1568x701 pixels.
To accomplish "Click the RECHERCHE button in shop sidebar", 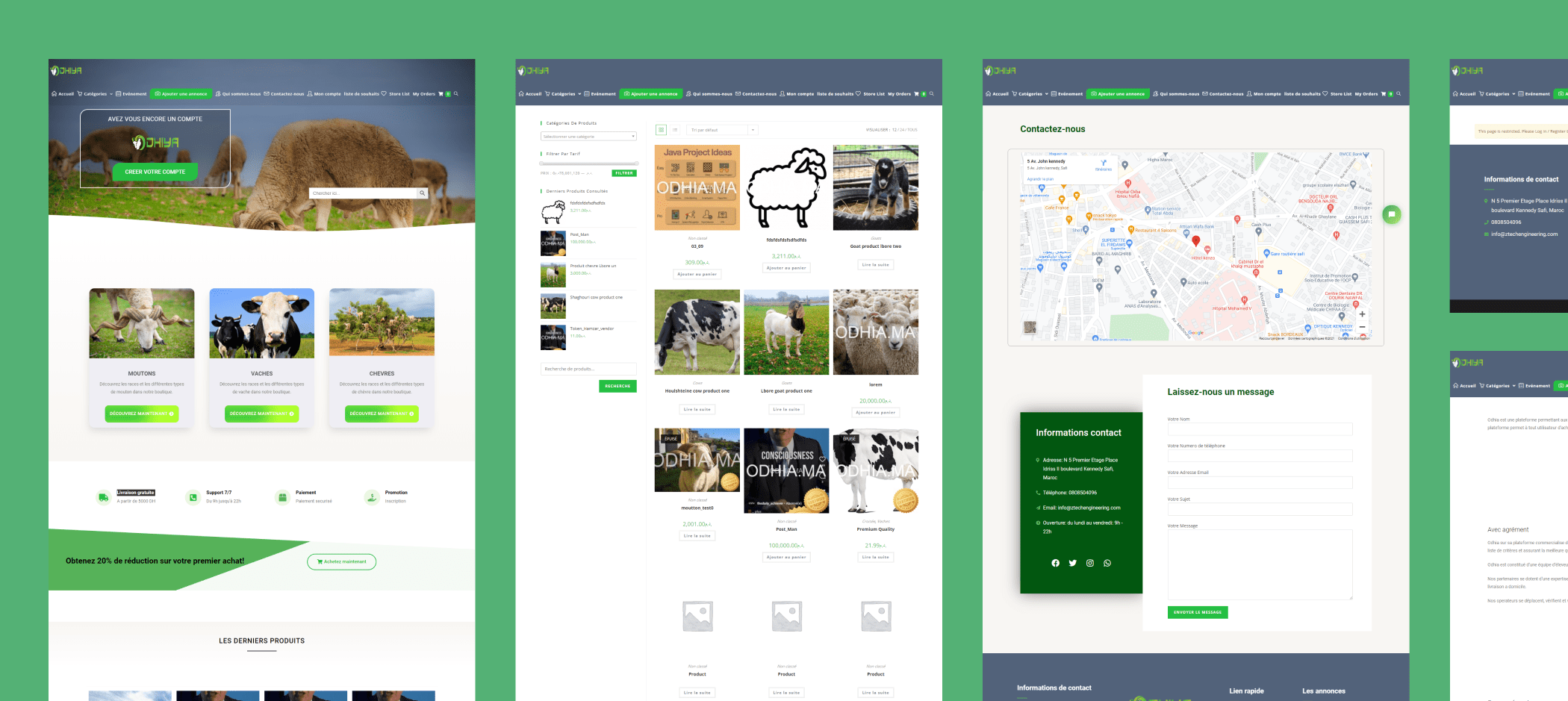I will (617, 386).
